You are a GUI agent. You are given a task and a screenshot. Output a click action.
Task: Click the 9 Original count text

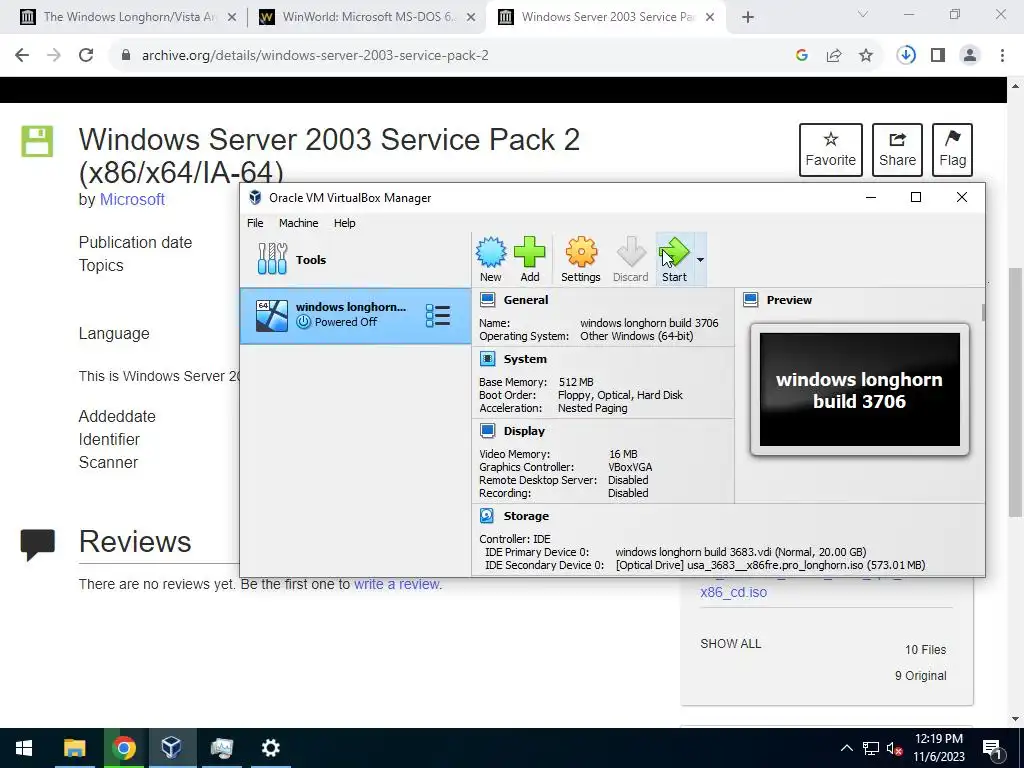(920, 676)
